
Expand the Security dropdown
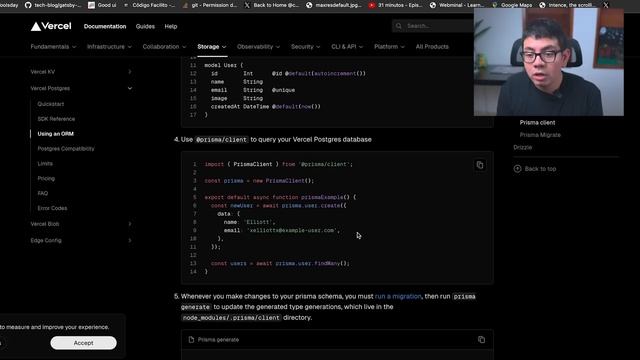305,47
